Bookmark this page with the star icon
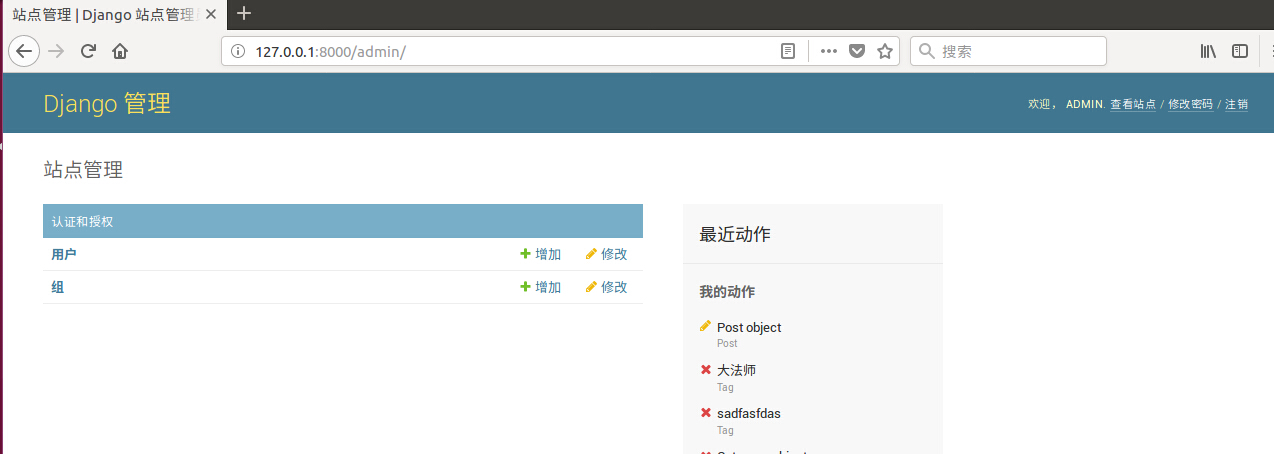Image resolution: width=1274 pixels, height=454 pixels. click(884, 51)
